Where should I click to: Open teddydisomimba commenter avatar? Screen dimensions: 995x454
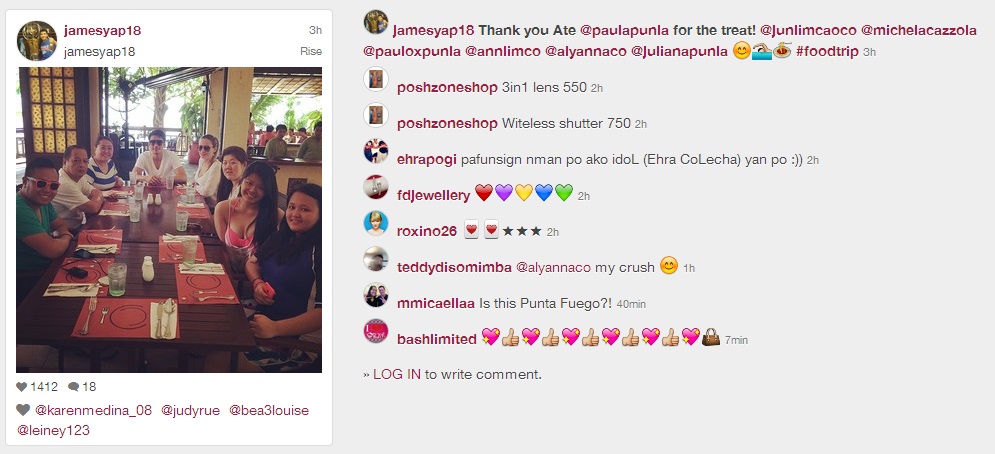tap(376, 259)
